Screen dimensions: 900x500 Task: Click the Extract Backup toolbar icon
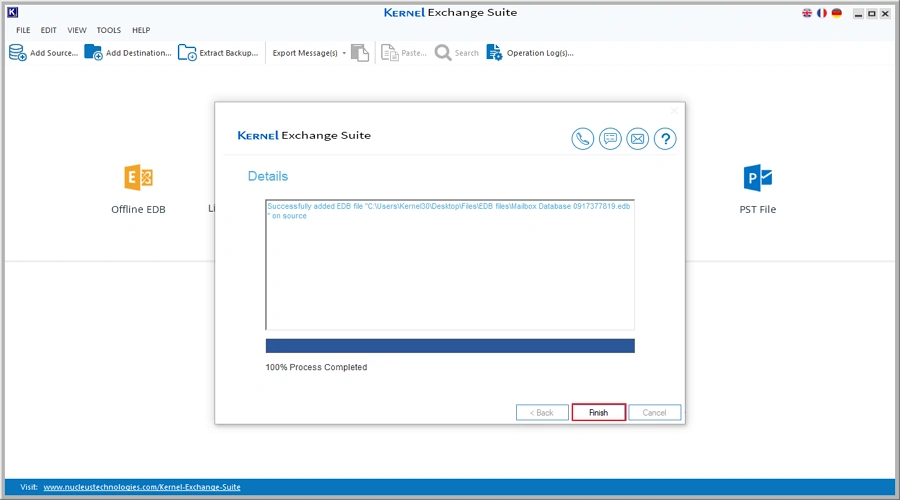click(x=187, y=53)
